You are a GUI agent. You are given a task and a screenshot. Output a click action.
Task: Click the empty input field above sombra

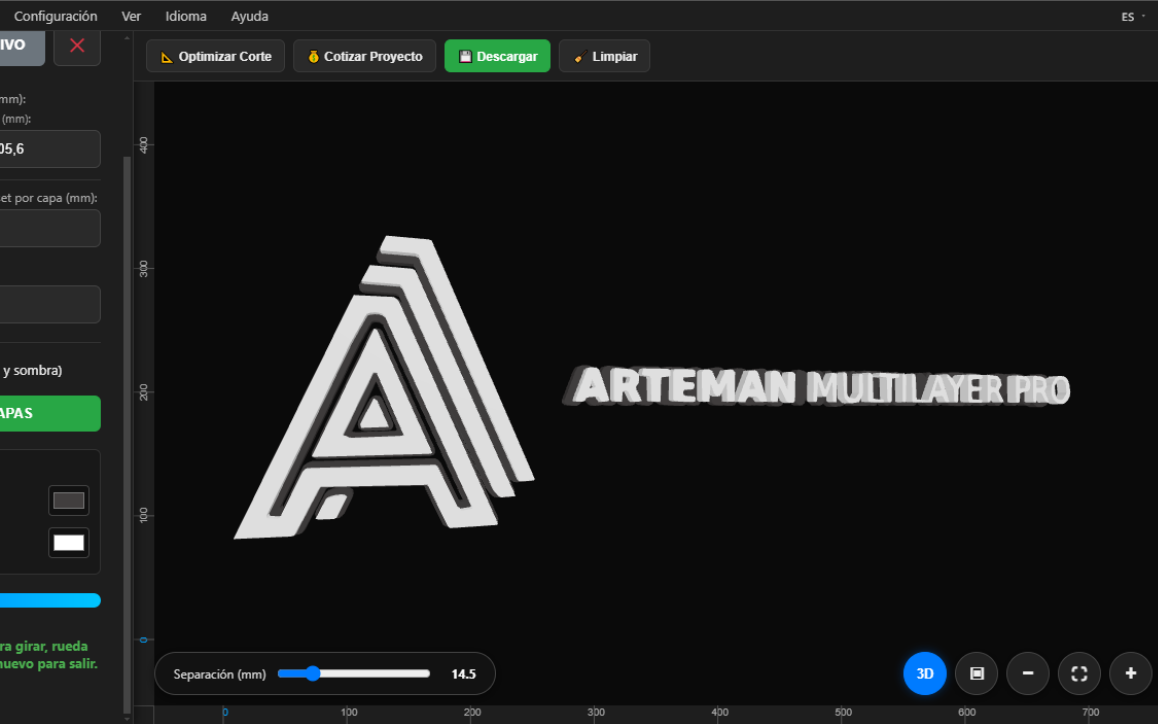(49, 304)
